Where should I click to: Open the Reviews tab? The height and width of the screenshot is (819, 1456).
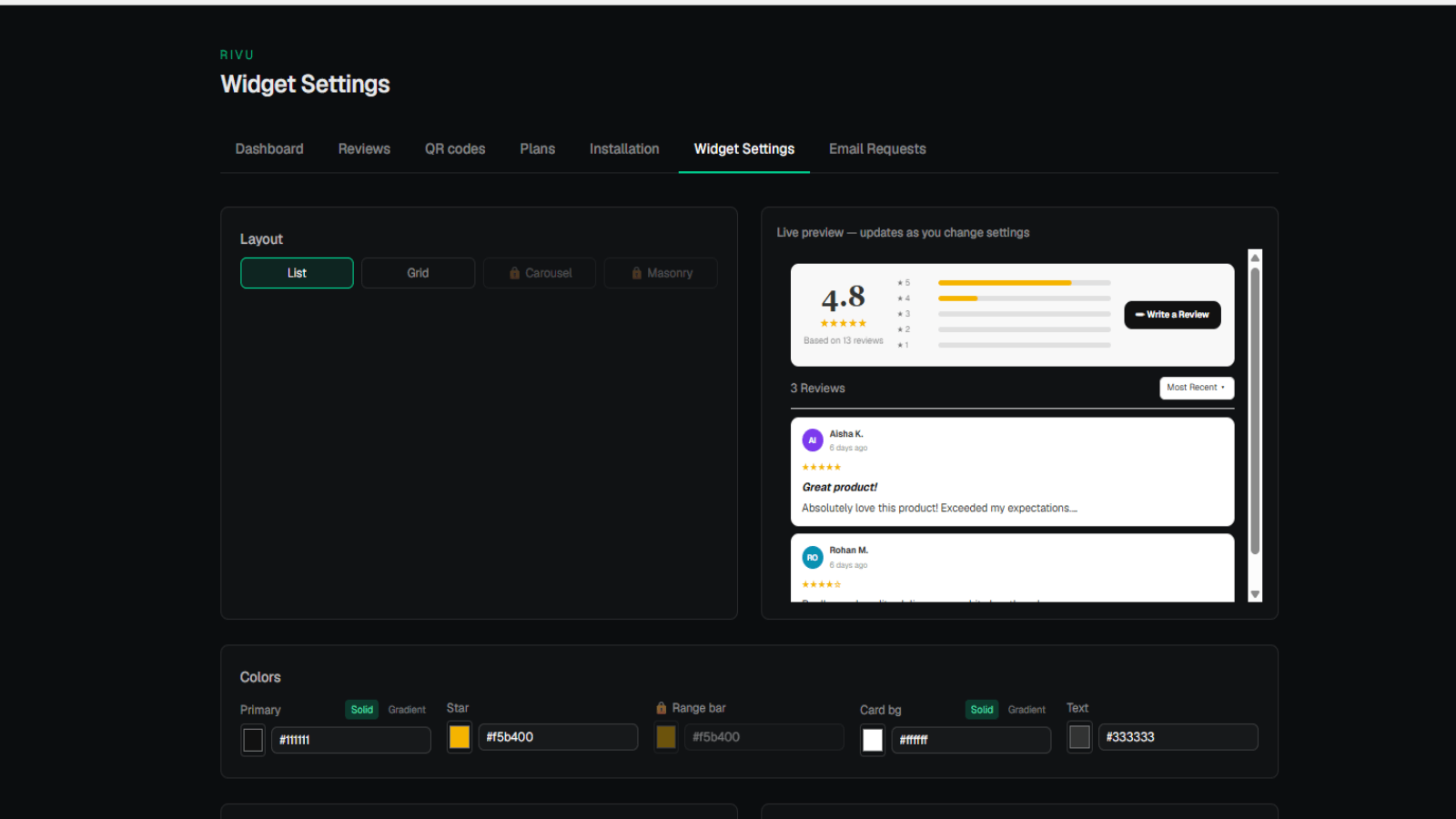pyautogui.click(x=364, y=149)
